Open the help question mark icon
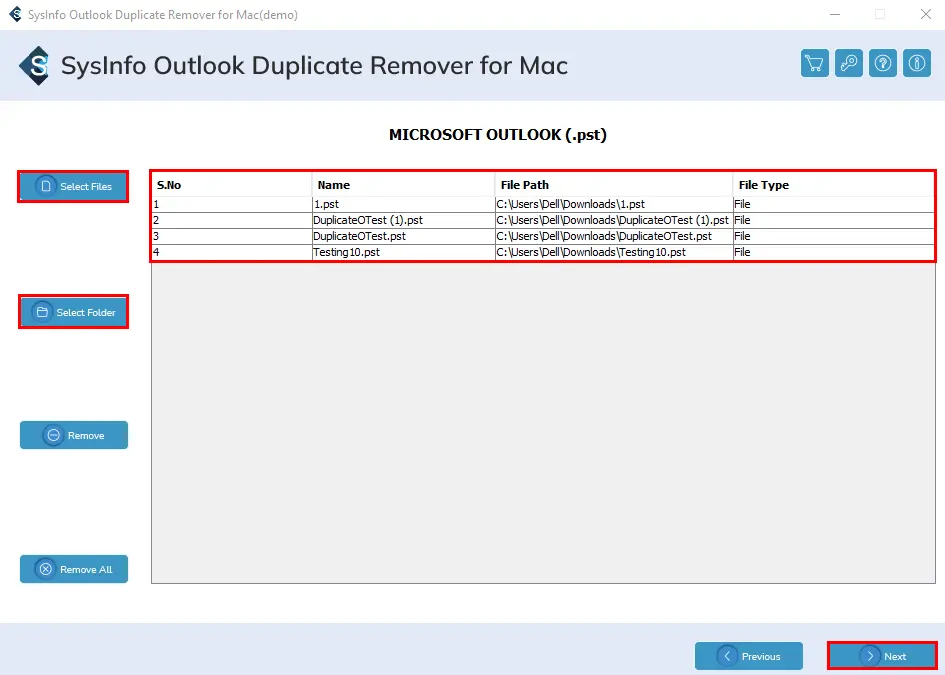This screenshot has width=945, height=675. click(883, 63)
